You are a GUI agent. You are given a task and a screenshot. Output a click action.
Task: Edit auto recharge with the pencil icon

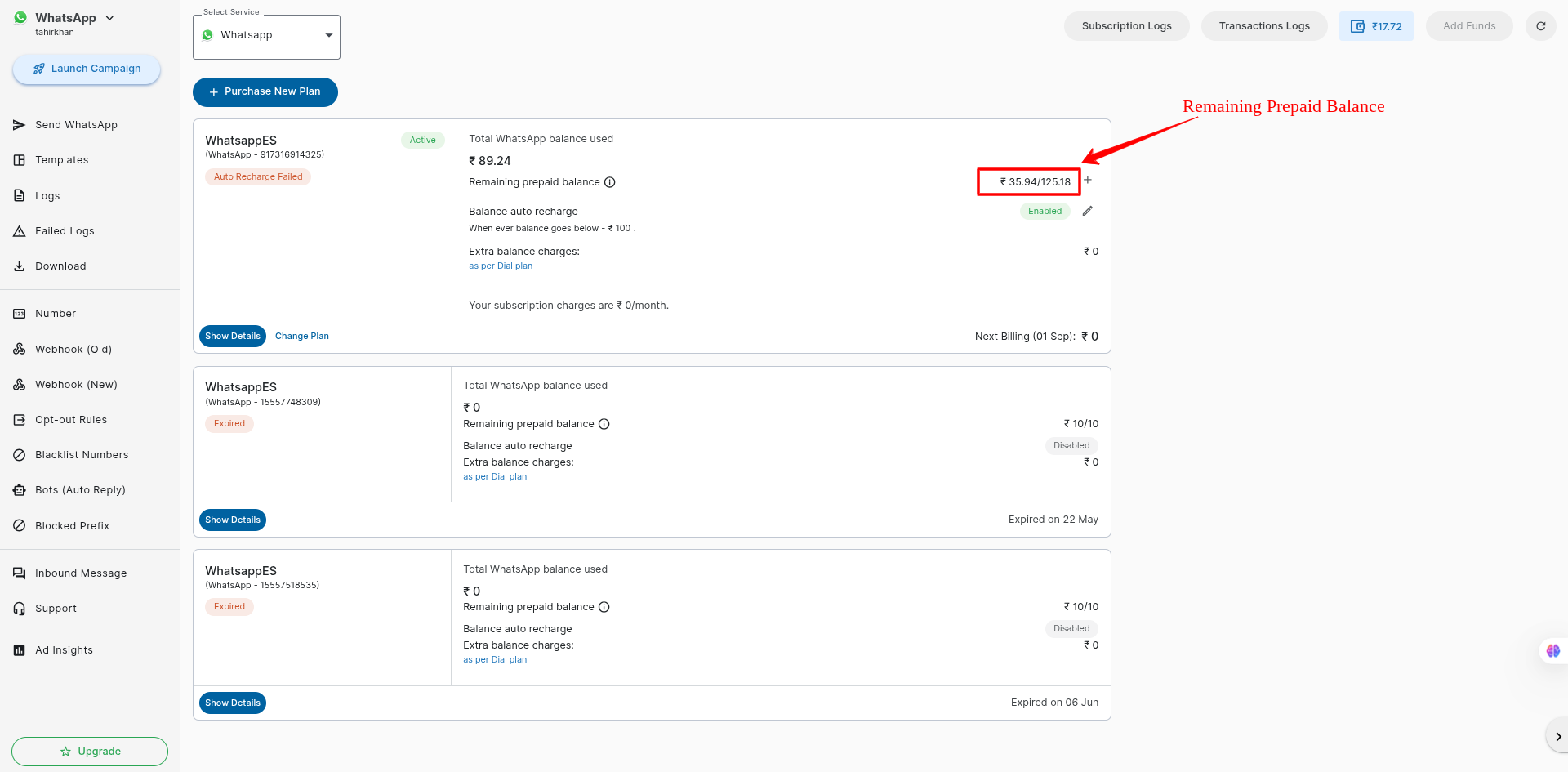(1088, 211)
